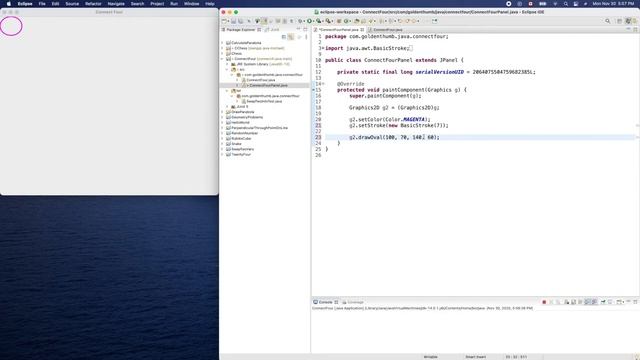Click Smart Insert in status bar
640x360 pixels.
[x=476, y=357]
